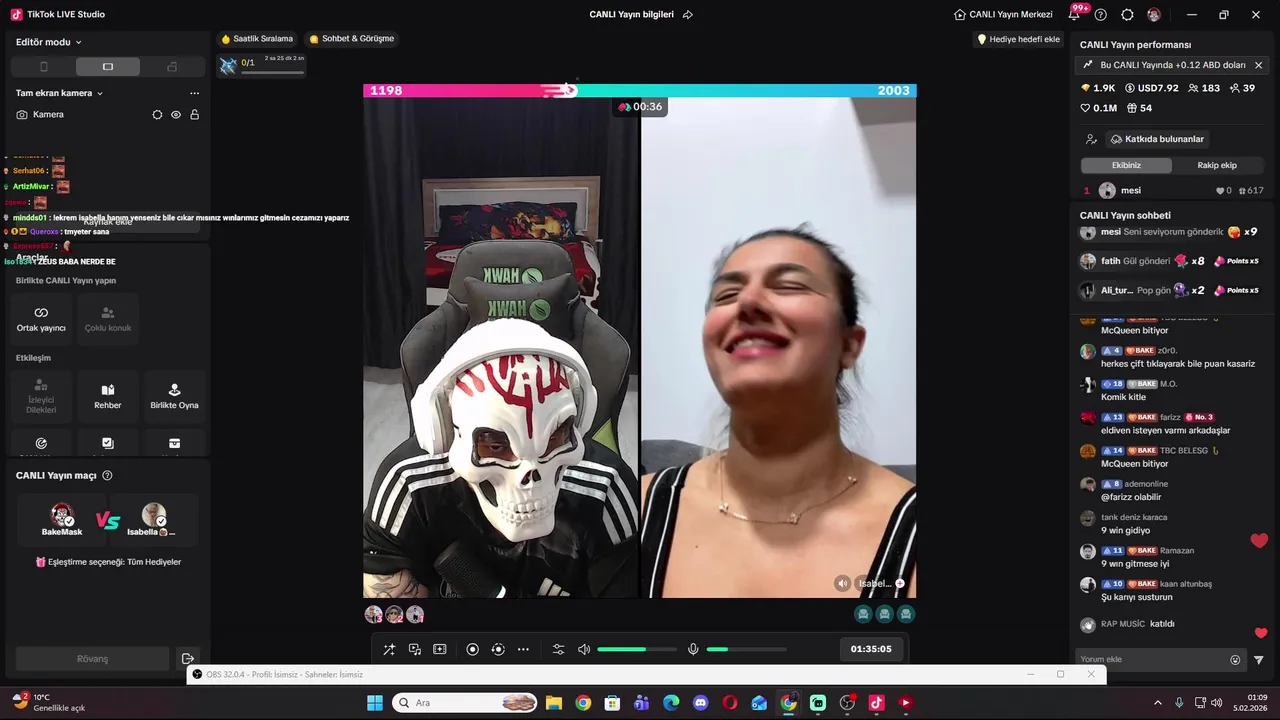Click Hediye hedefi ekle gift goal
Screen dimensions: 1280x720
1019,39
